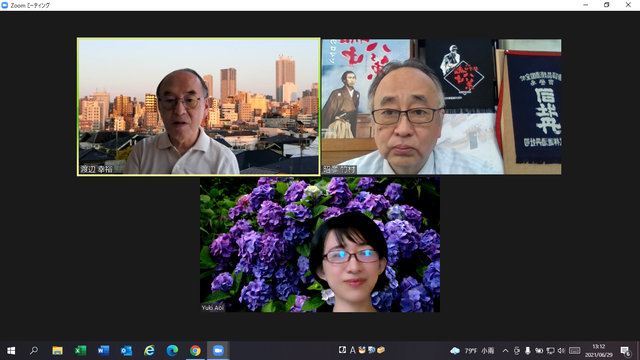
Task: Open the touch keyboard tray icon
Action: [575, 351]
